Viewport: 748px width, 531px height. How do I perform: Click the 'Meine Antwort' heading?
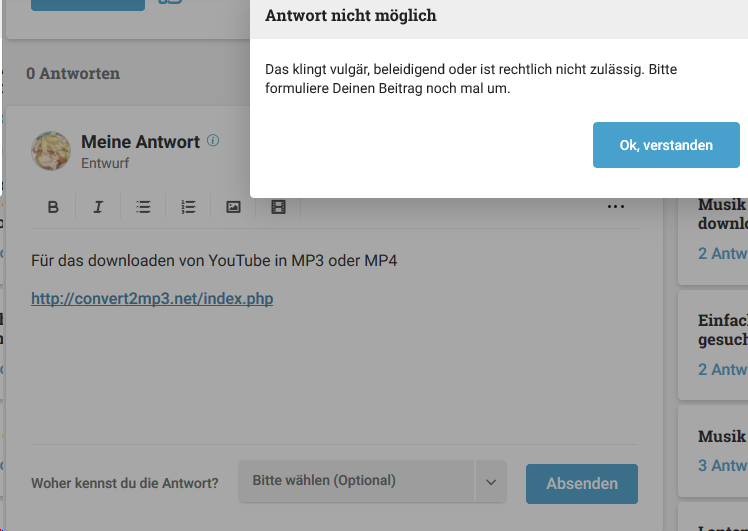click(140, 142)
